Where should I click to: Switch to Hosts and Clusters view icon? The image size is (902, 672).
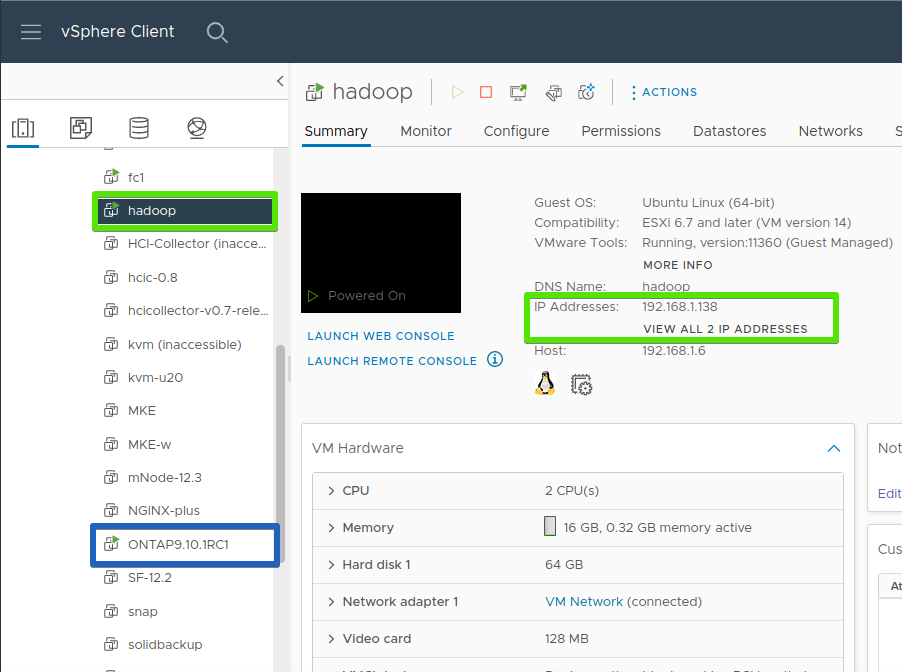(x=23, y=128)
